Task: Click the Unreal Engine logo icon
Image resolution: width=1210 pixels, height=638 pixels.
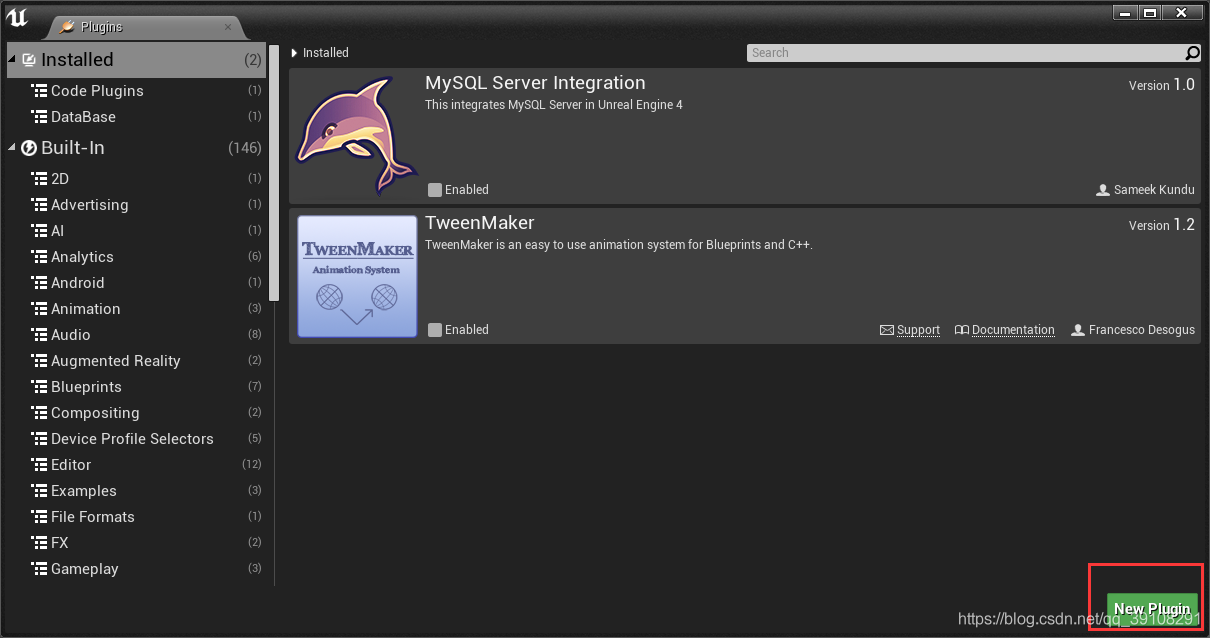Action: 17,17
